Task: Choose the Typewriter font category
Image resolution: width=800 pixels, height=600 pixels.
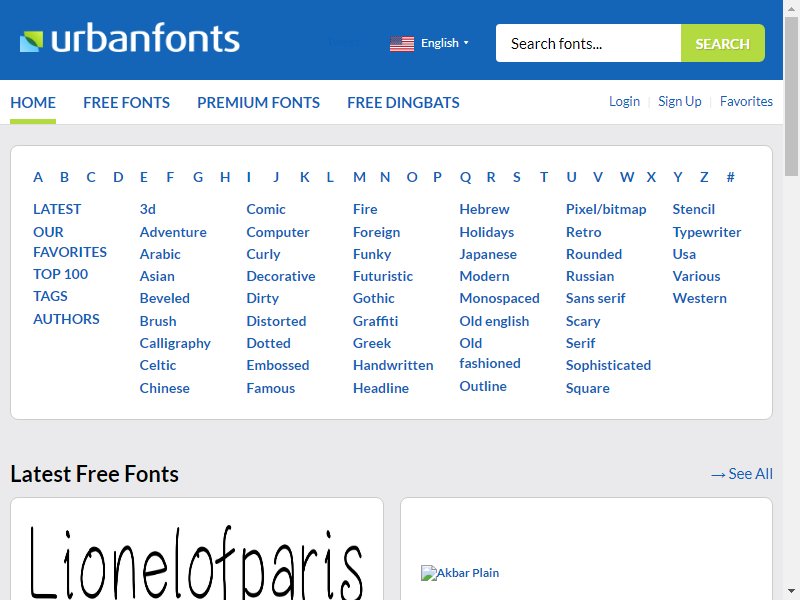Action: point(707,232)
